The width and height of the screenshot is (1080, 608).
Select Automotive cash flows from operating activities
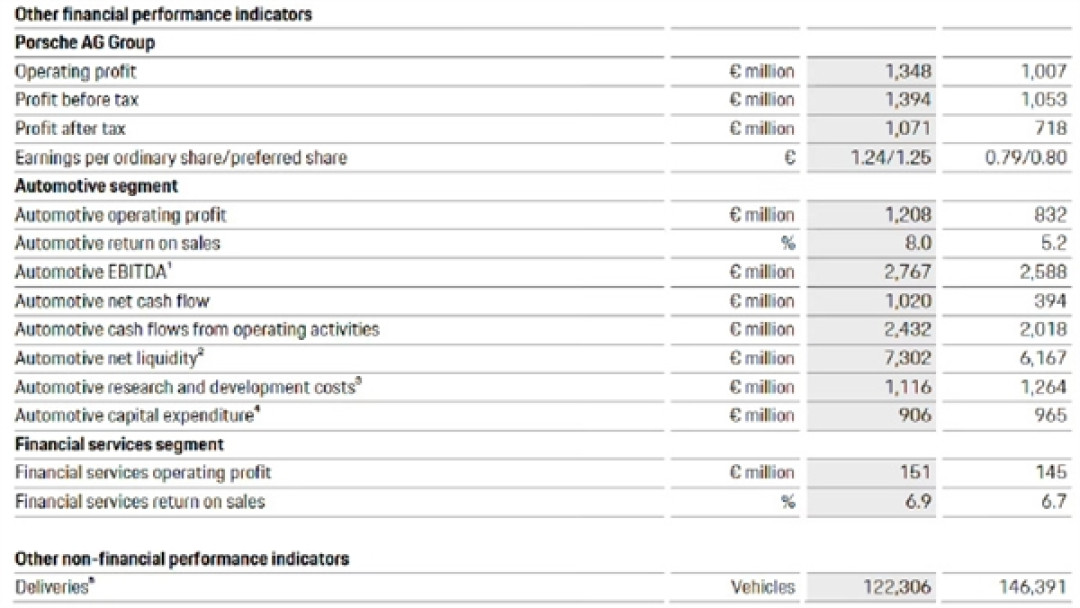coord(197,330)
